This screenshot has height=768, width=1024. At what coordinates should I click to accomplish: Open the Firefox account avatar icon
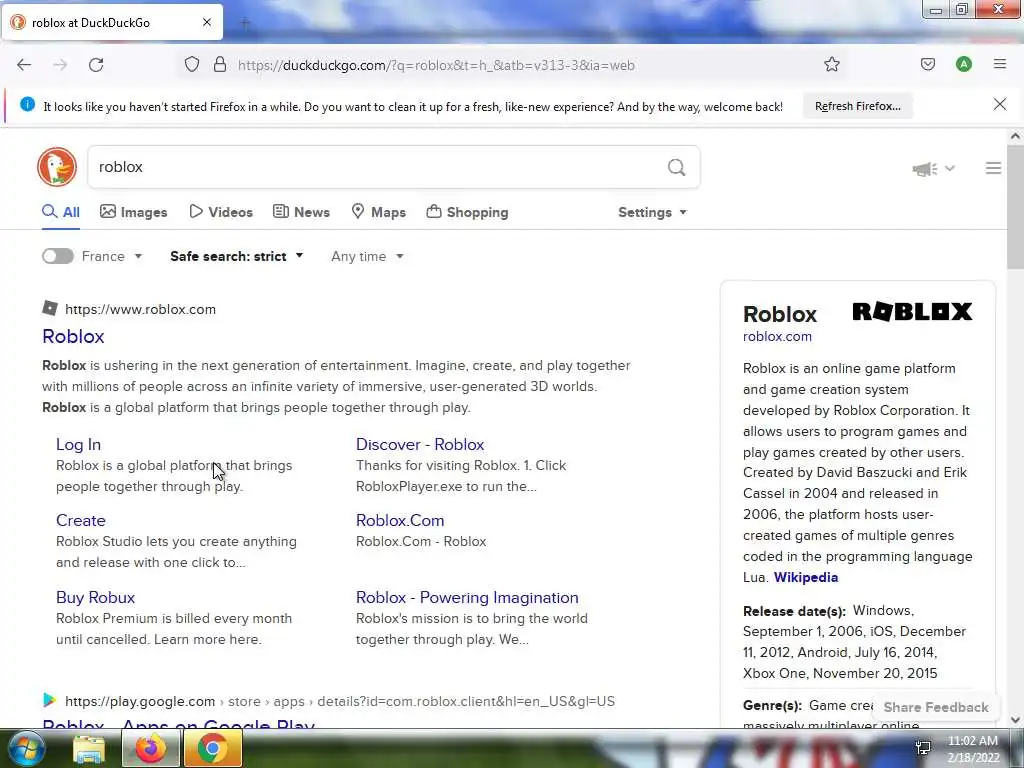(x=963, y=64)
